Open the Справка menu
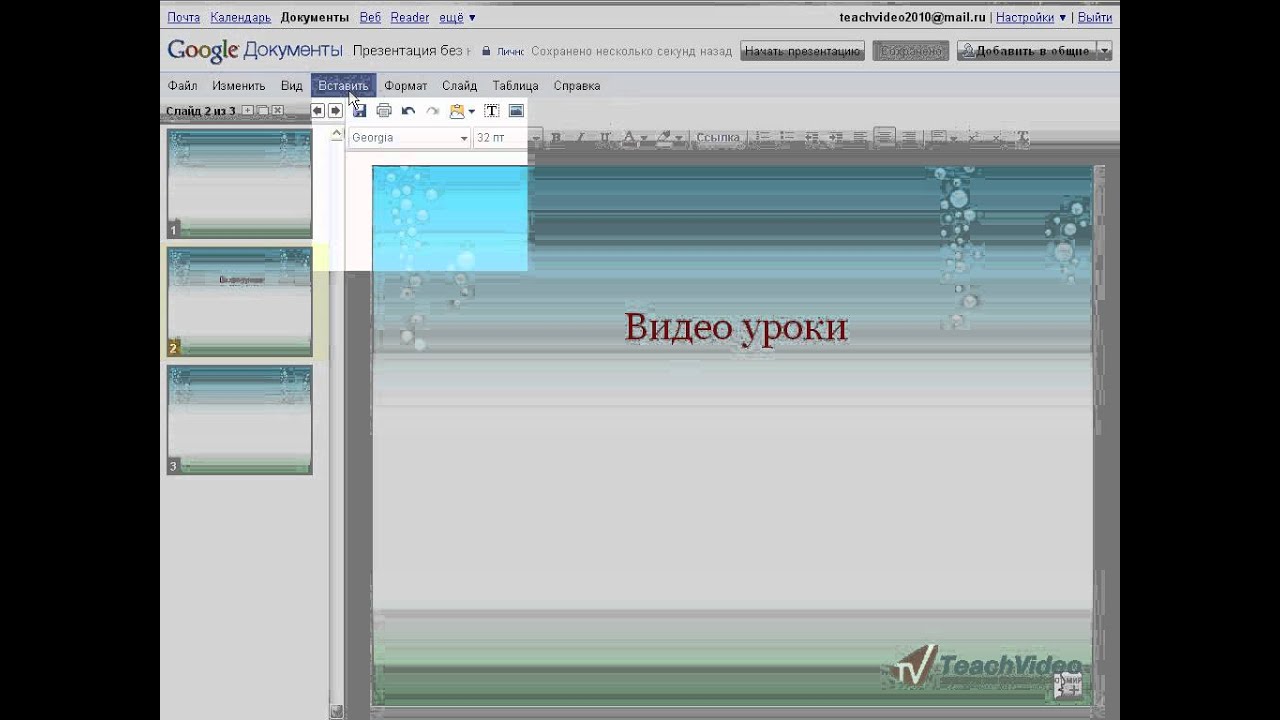 pos(577,86)
